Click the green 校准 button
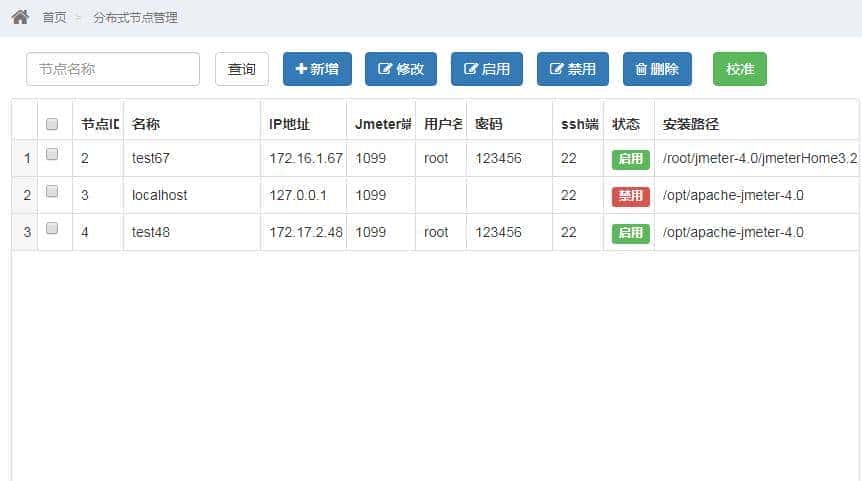The image size is (862, 481). click(740, 69)
